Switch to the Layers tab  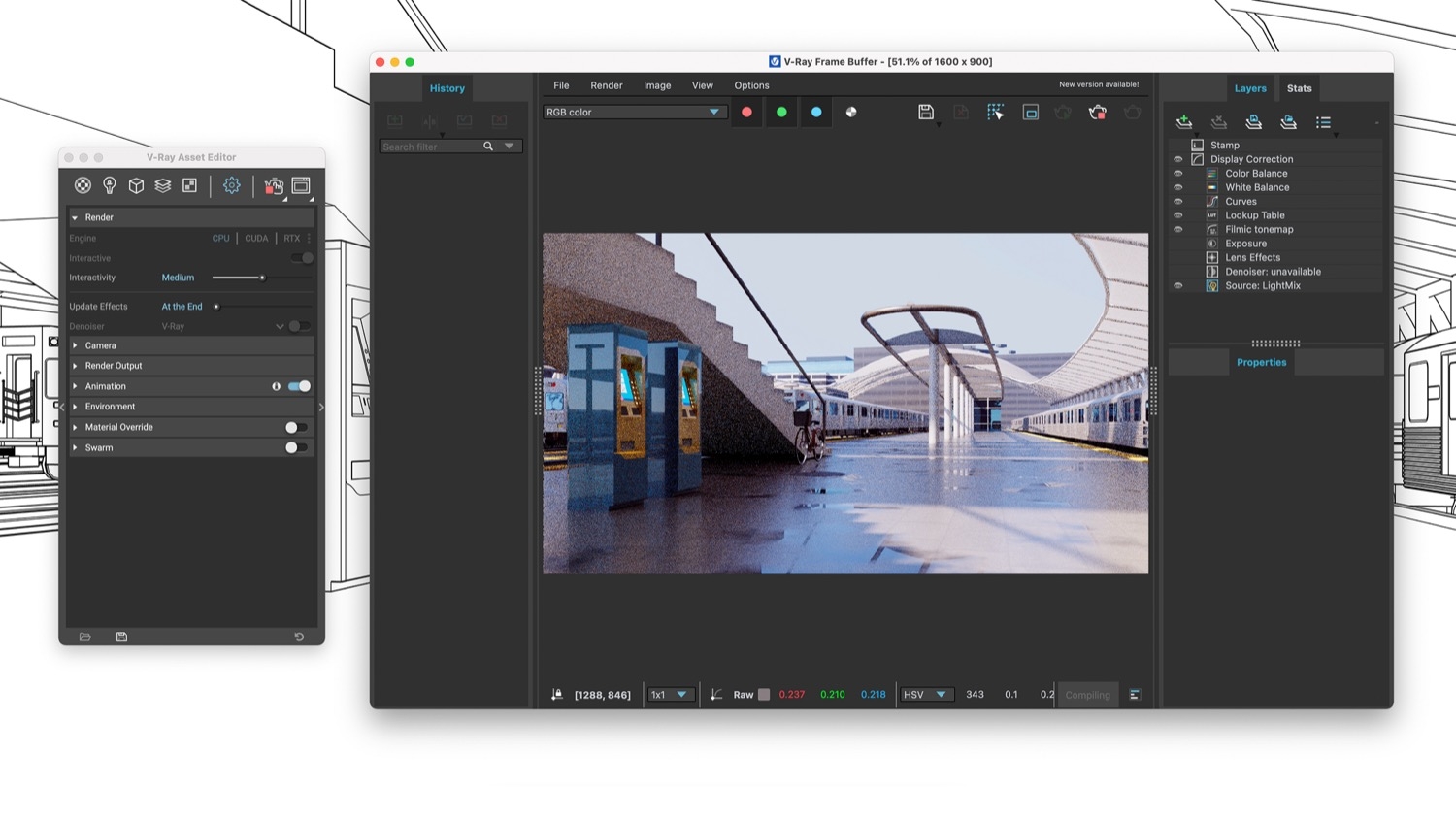point(1250,88)
